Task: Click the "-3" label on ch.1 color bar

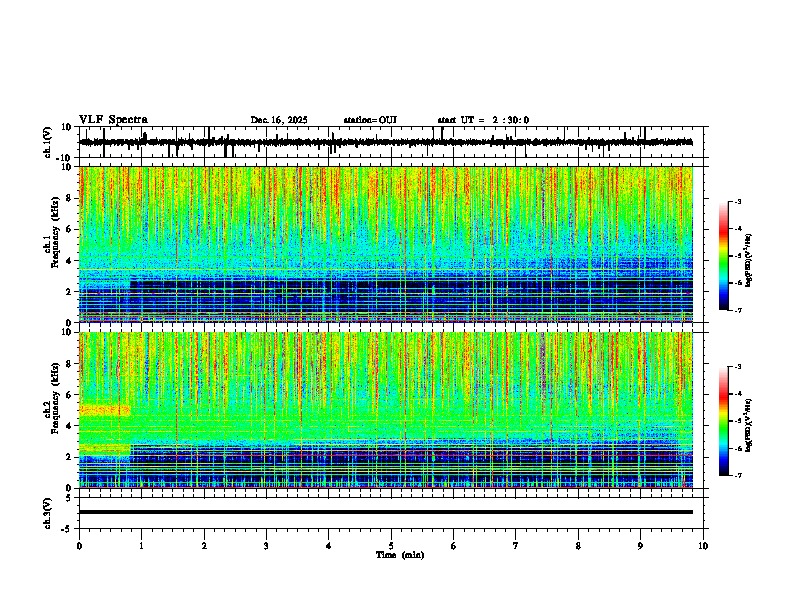Action: tap(737, 201)
